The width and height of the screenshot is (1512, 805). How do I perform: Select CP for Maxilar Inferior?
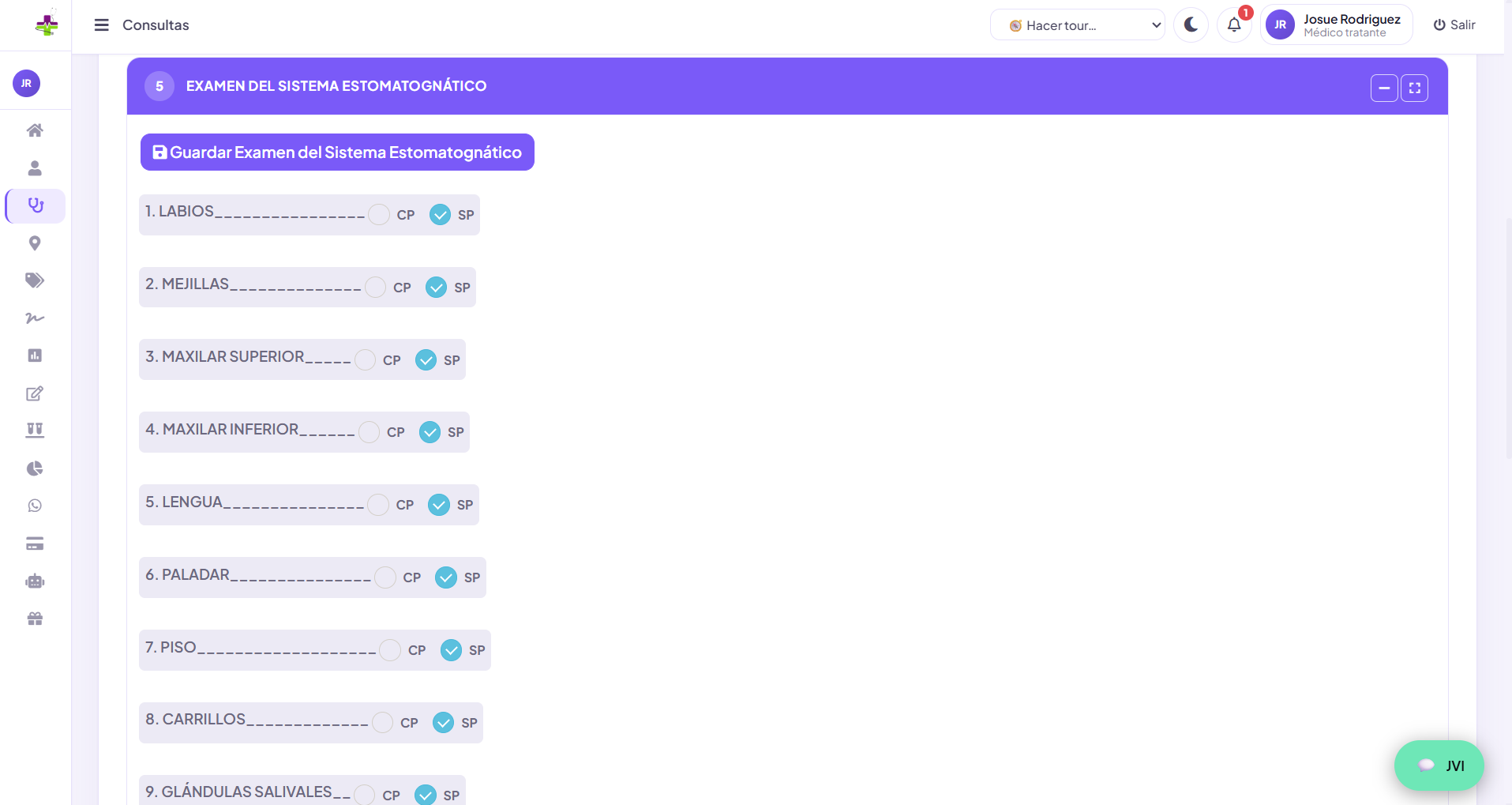[369, 432]
